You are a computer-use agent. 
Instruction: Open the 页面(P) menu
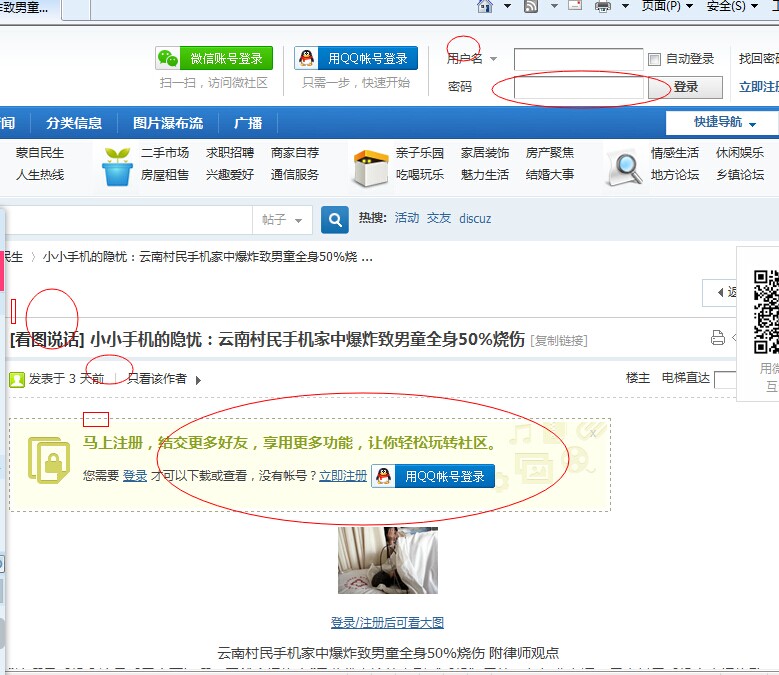667,6
